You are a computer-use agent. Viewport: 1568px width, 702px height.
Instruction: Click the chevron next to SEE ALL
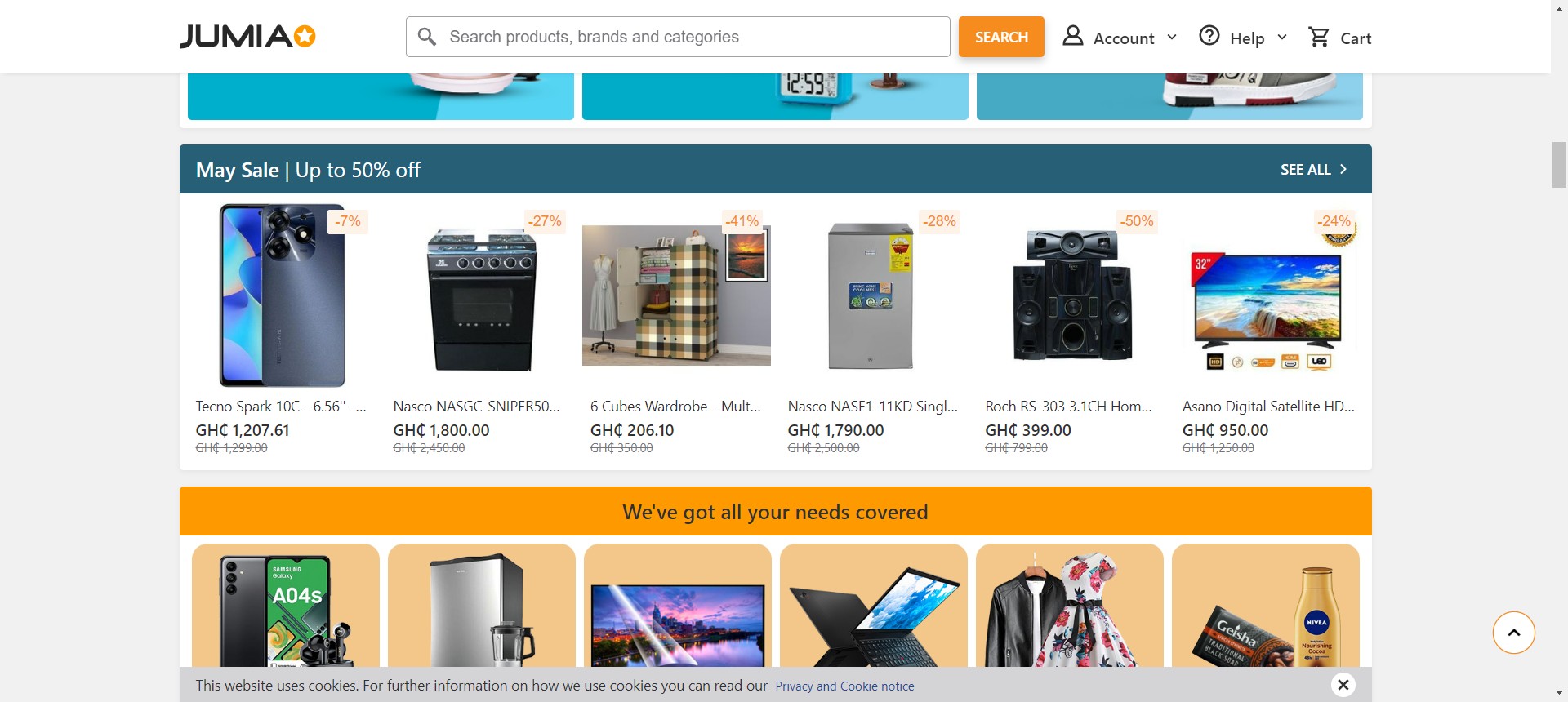1343,169
